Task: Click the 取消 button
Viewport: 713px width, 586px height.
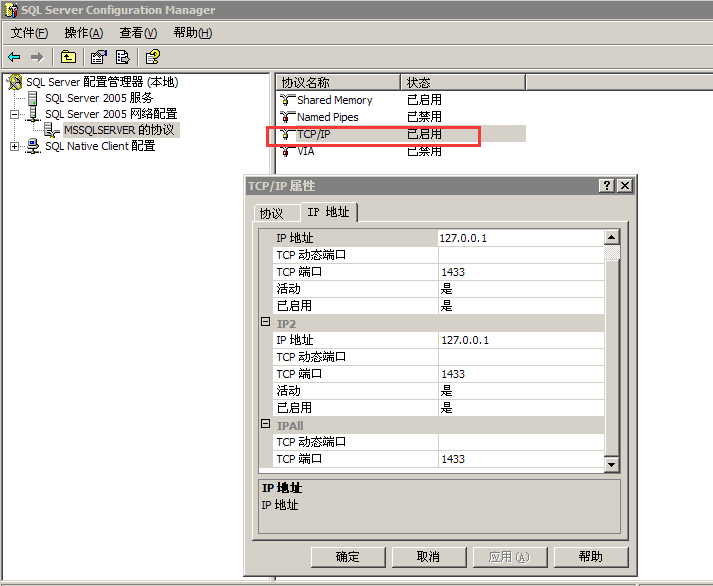Action: tap(428, 557)
